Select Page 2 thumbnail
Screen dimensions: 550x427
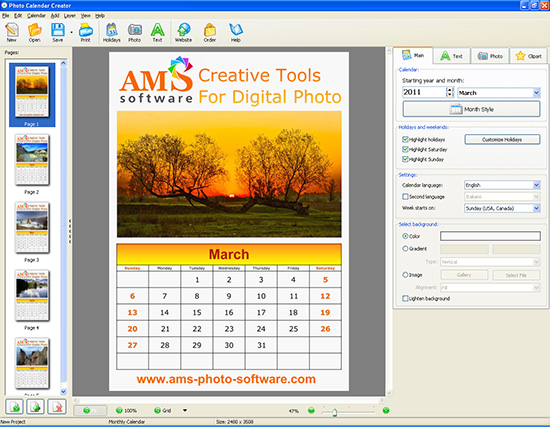(32, 160)
